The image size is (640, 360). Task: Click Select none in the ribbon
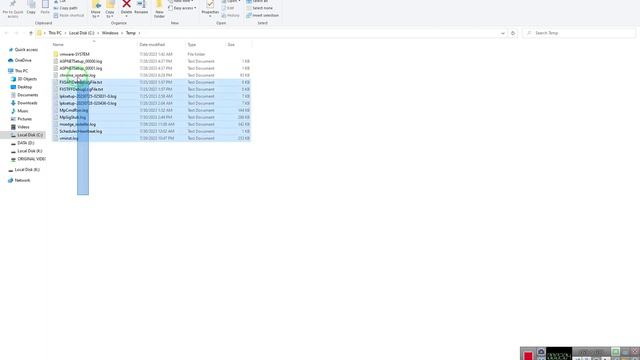pyautogui.click(x=260, y=8)
